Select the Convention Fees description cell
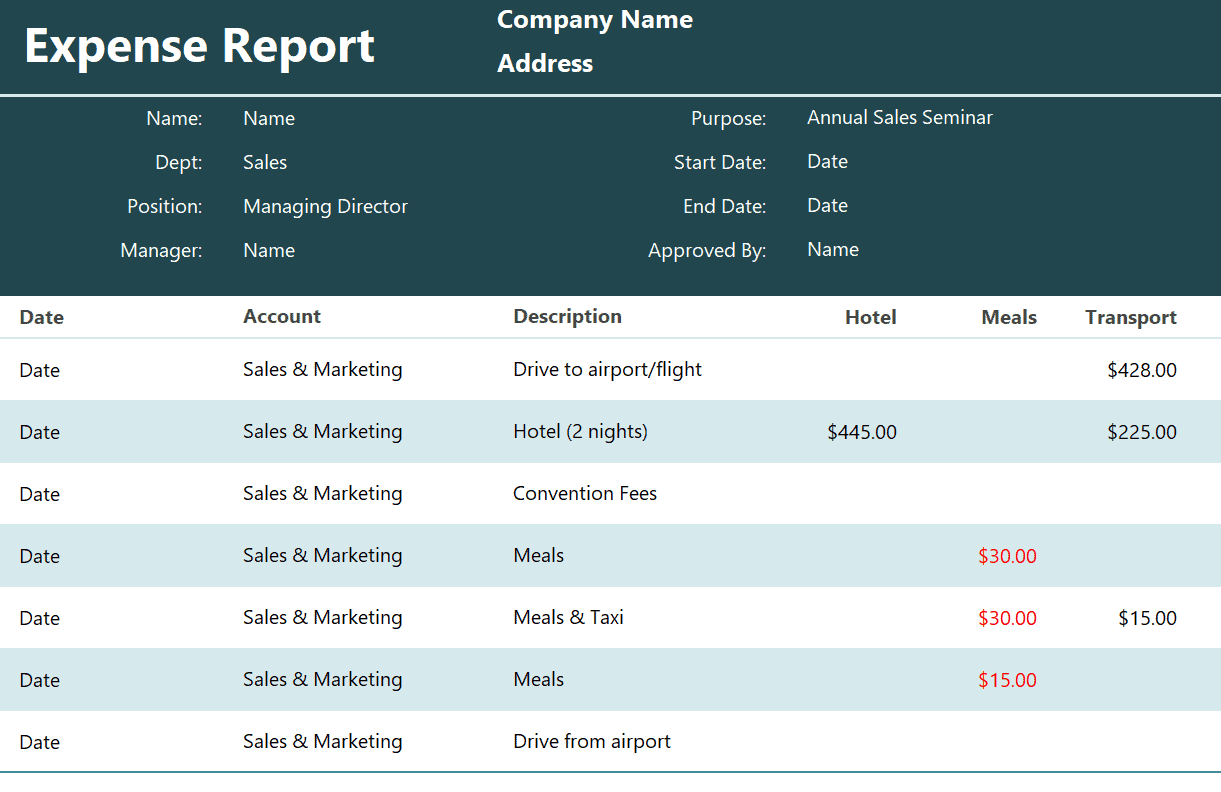This screenshot has width=1221, height=792. tap(585, 494)
